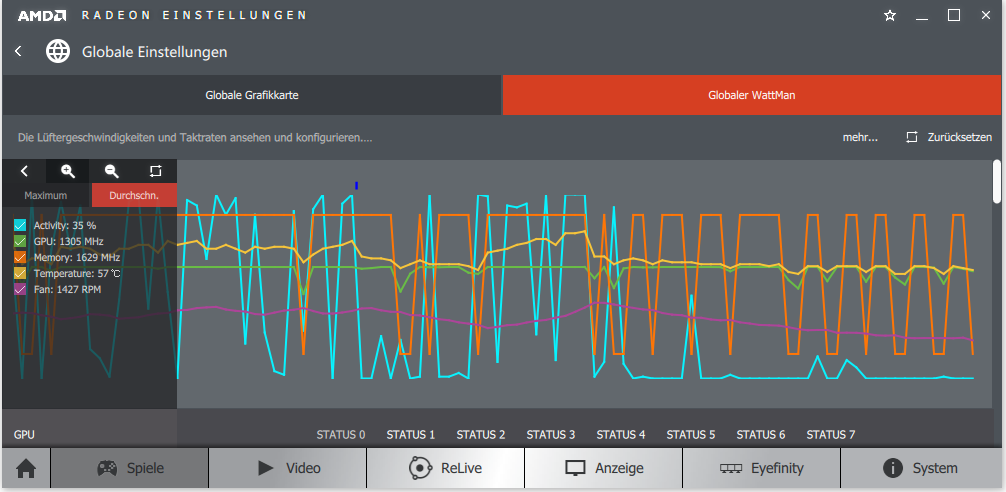
Task: Open the Spiele section
Action: (129, 468)
